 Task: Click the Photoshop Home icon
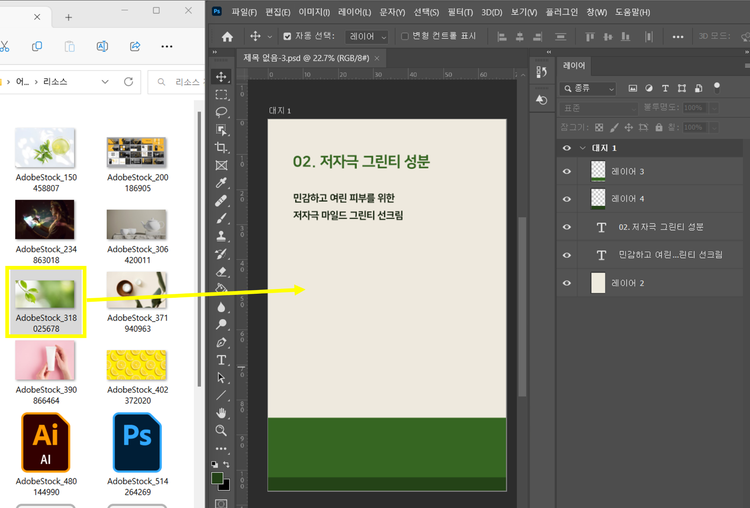click(x=227, y=37)
